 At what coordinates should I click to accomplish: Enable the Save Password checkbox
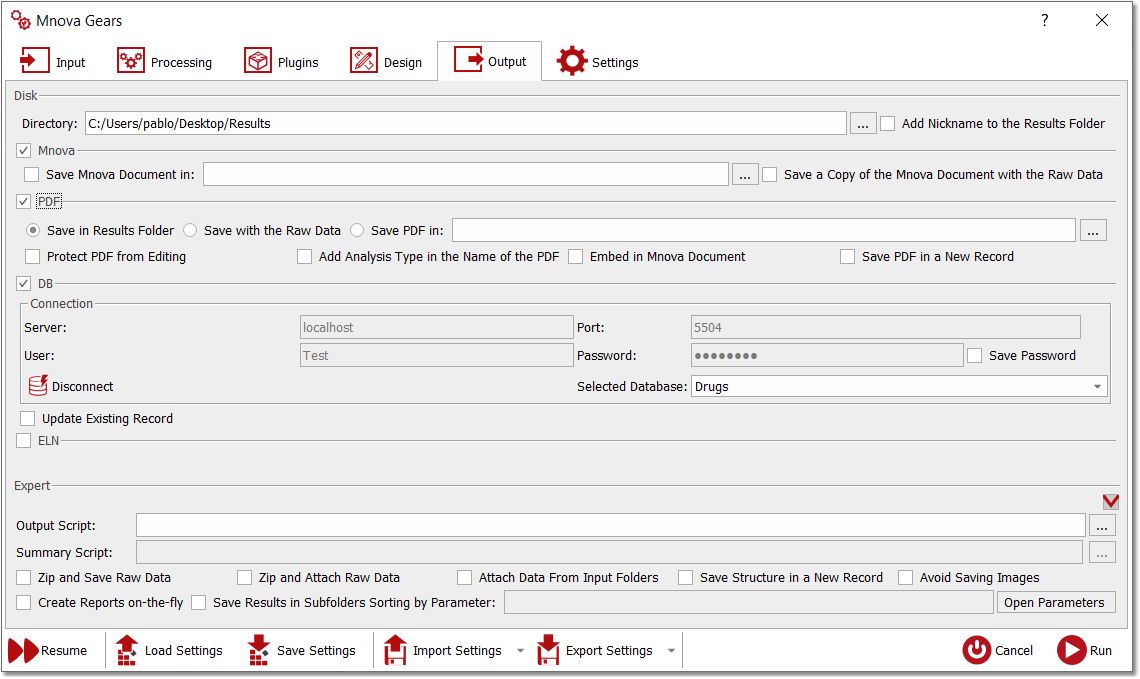coord(974,355)
